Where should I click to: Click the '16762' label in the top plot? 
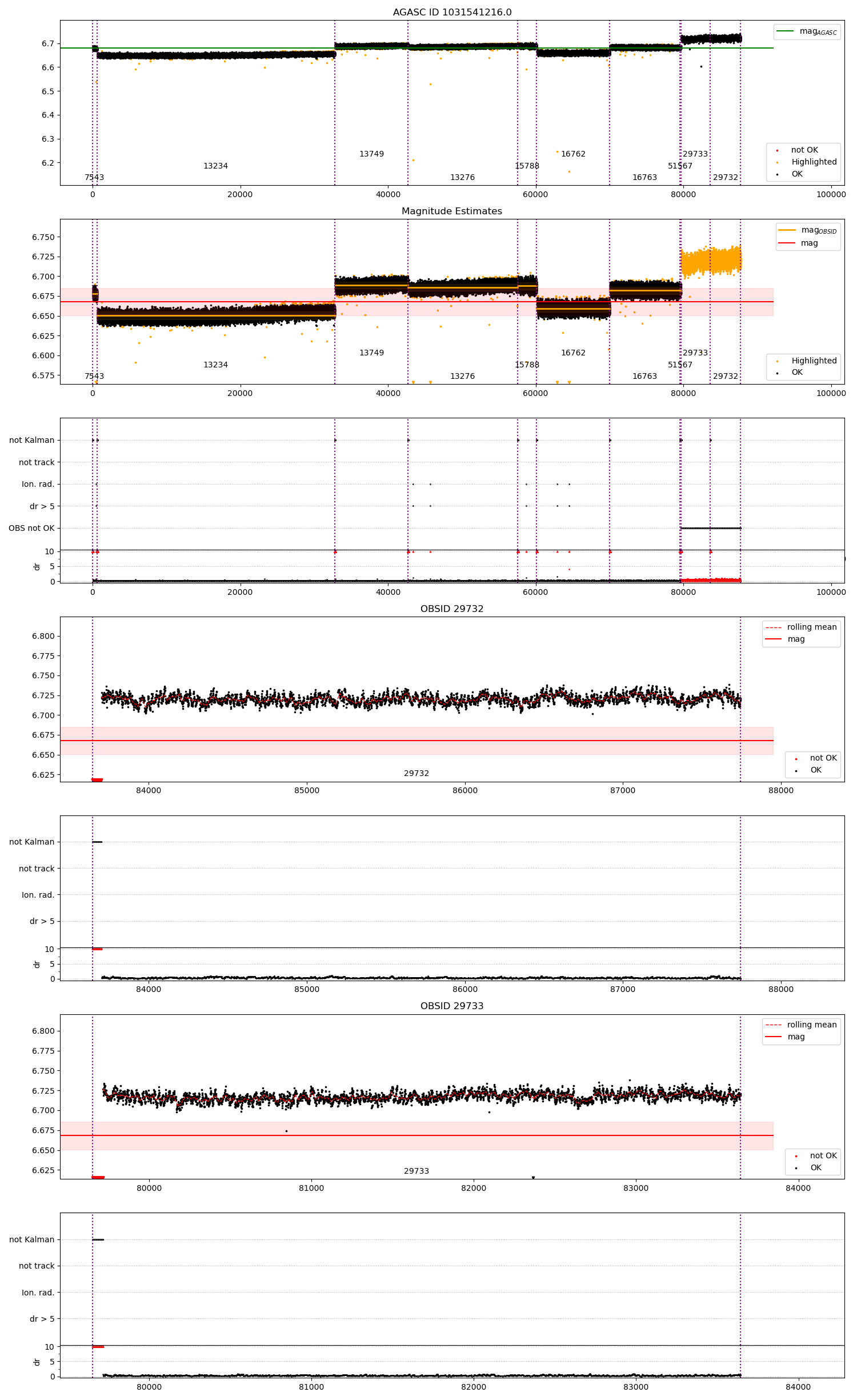coord(573,154)
